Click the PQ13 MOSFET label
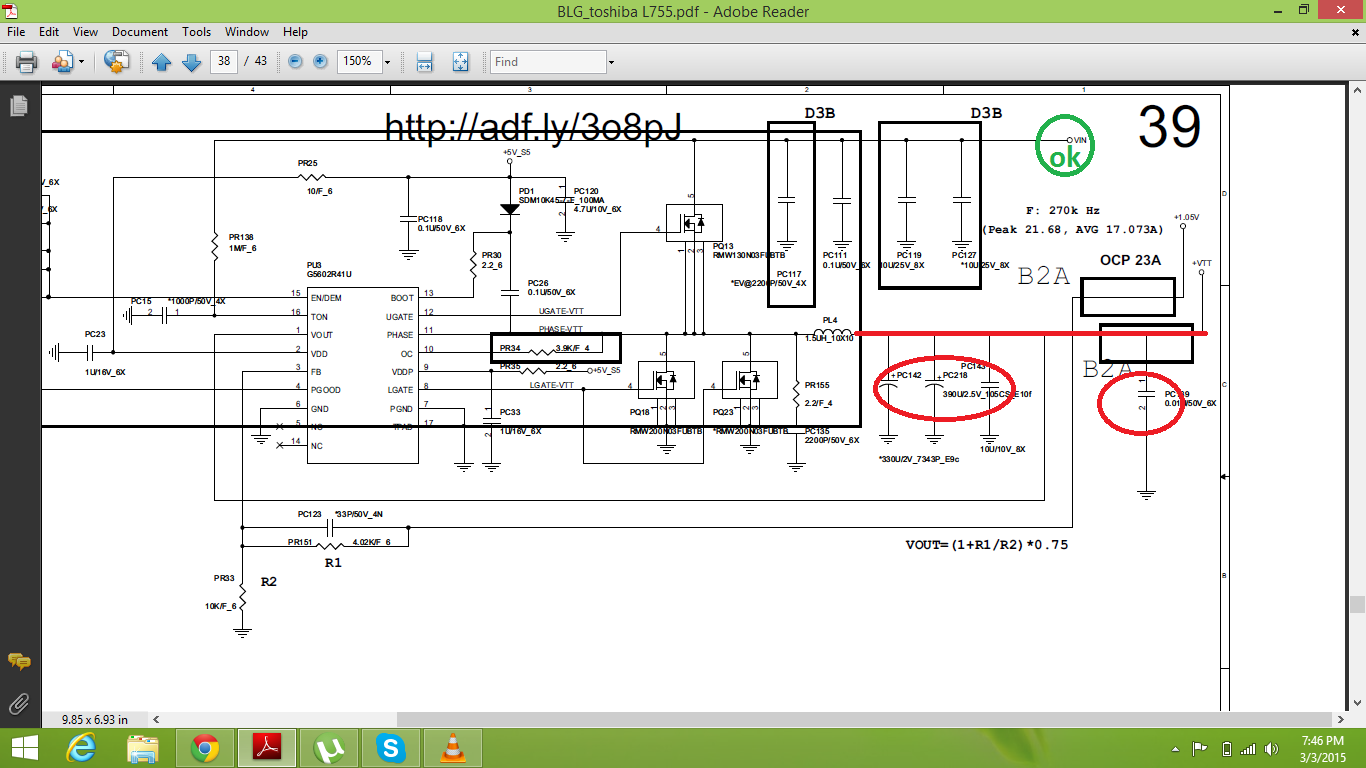This screenshot has width=1366, height=768. 723,245
